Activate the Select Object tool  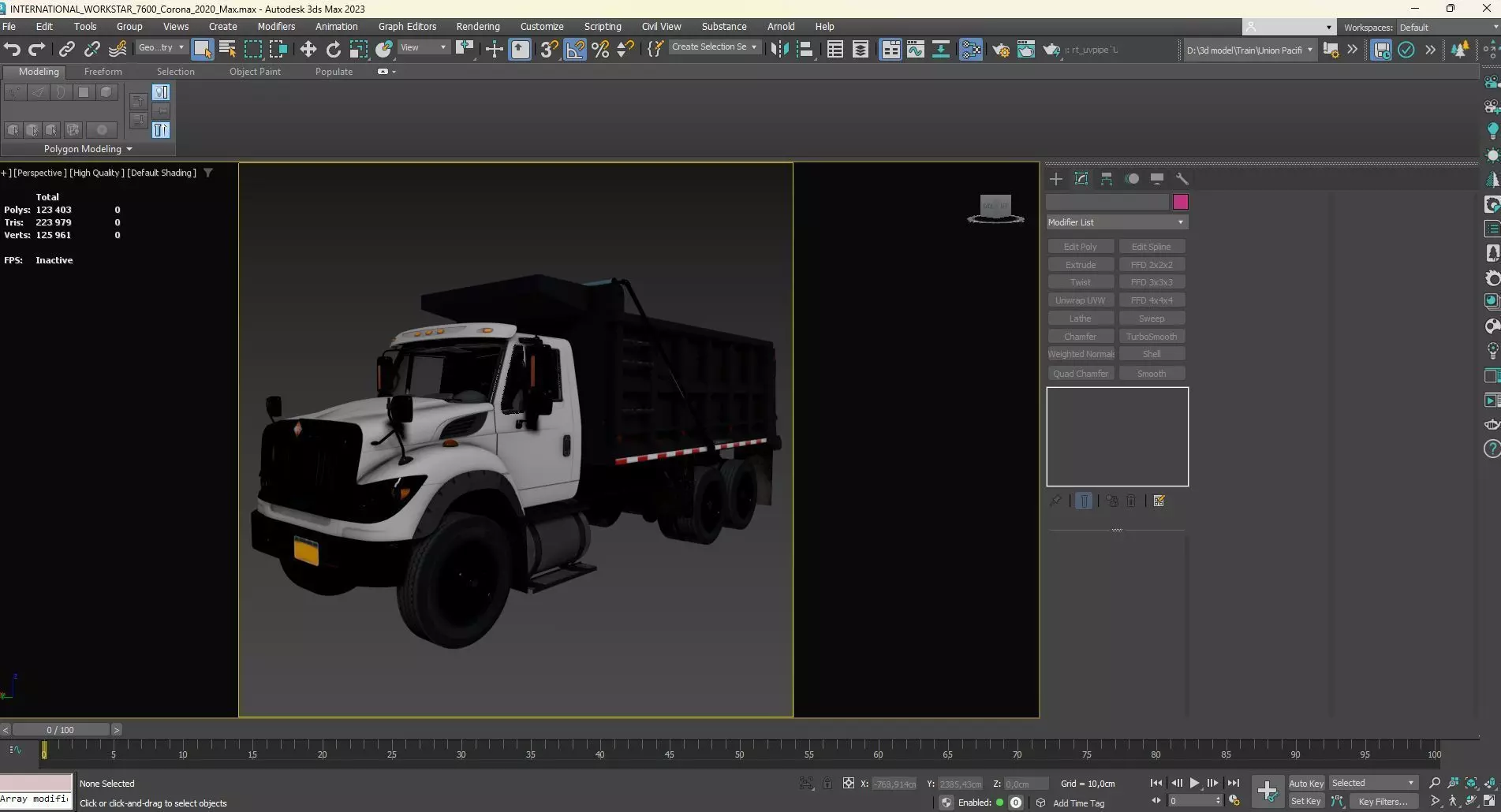(x=203, y=49)
